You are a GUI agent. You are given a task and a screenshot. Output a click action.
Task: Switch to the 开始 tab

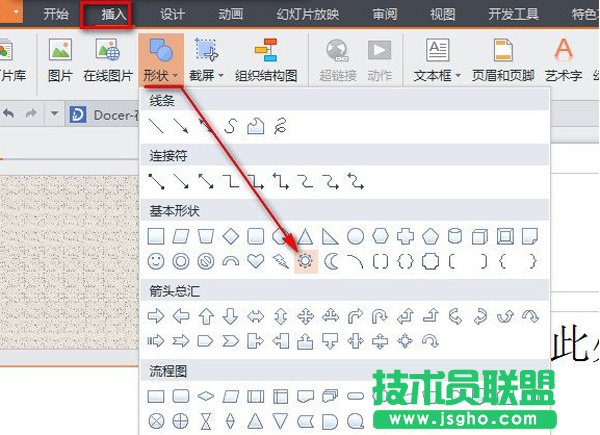[x=55, y=15]
